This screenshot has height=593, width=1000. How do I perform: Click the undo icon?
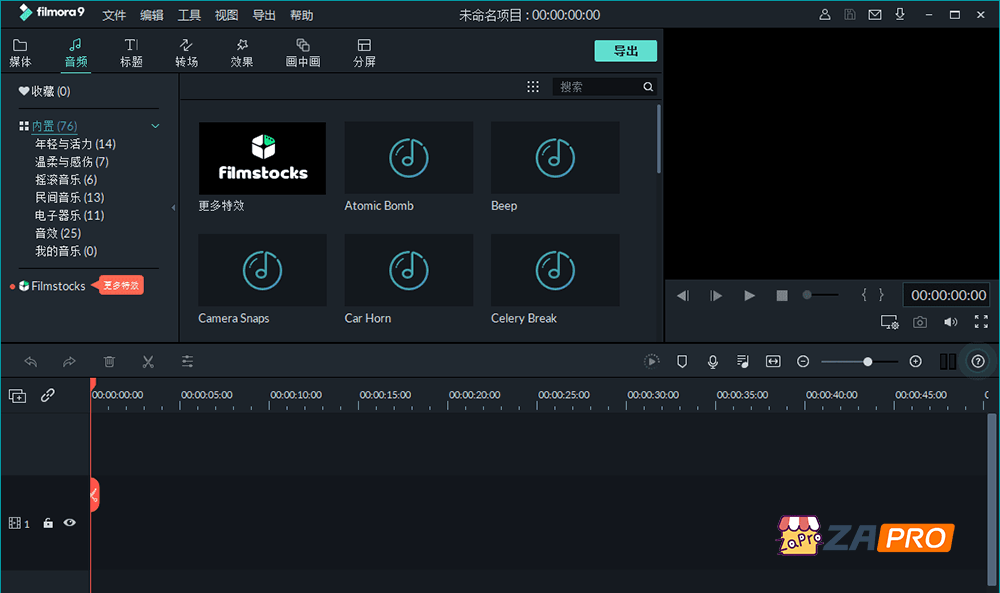(x=30, y=361)
